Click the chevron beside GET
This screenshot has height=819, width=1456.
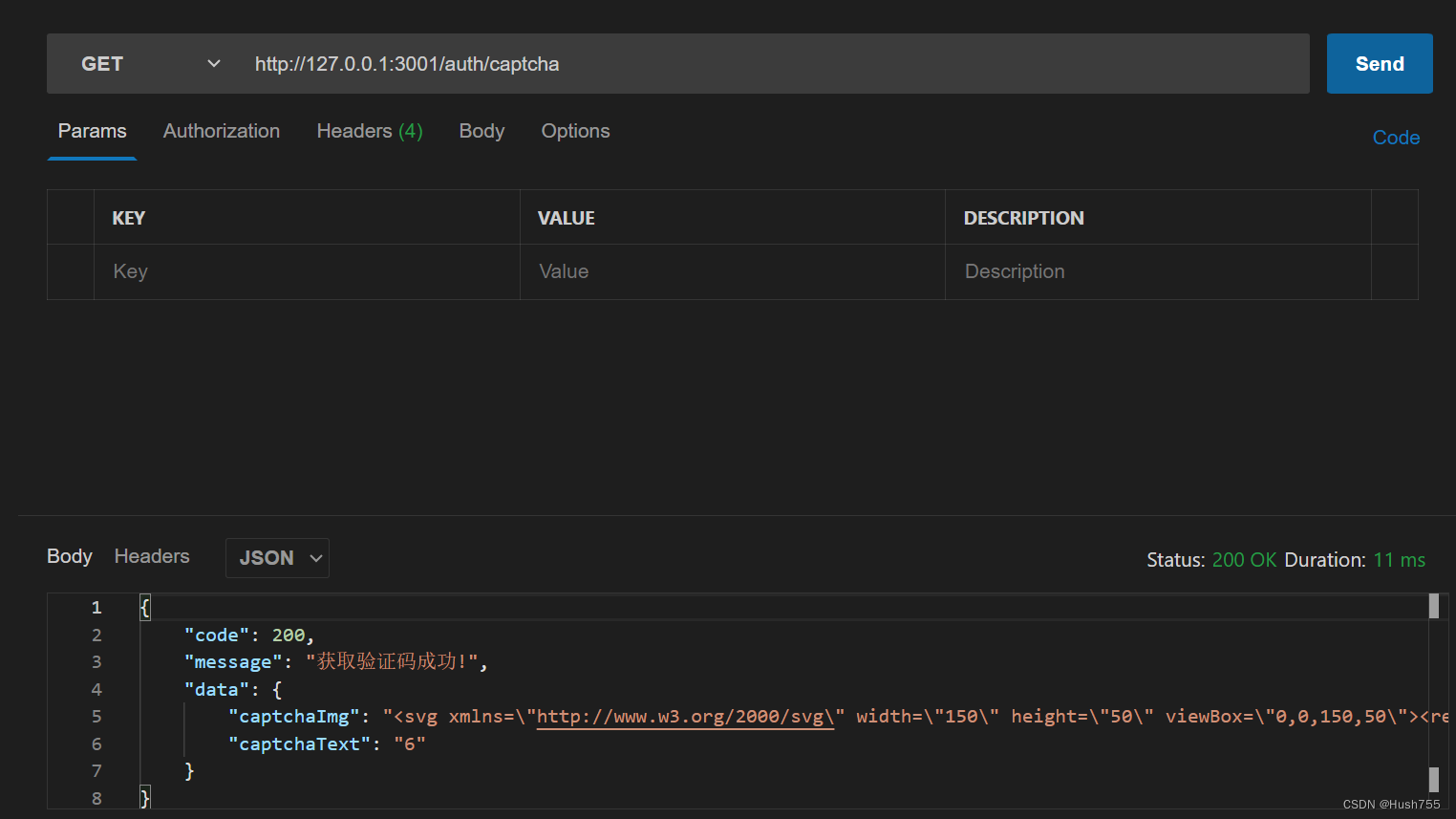[x=214, y=64]
